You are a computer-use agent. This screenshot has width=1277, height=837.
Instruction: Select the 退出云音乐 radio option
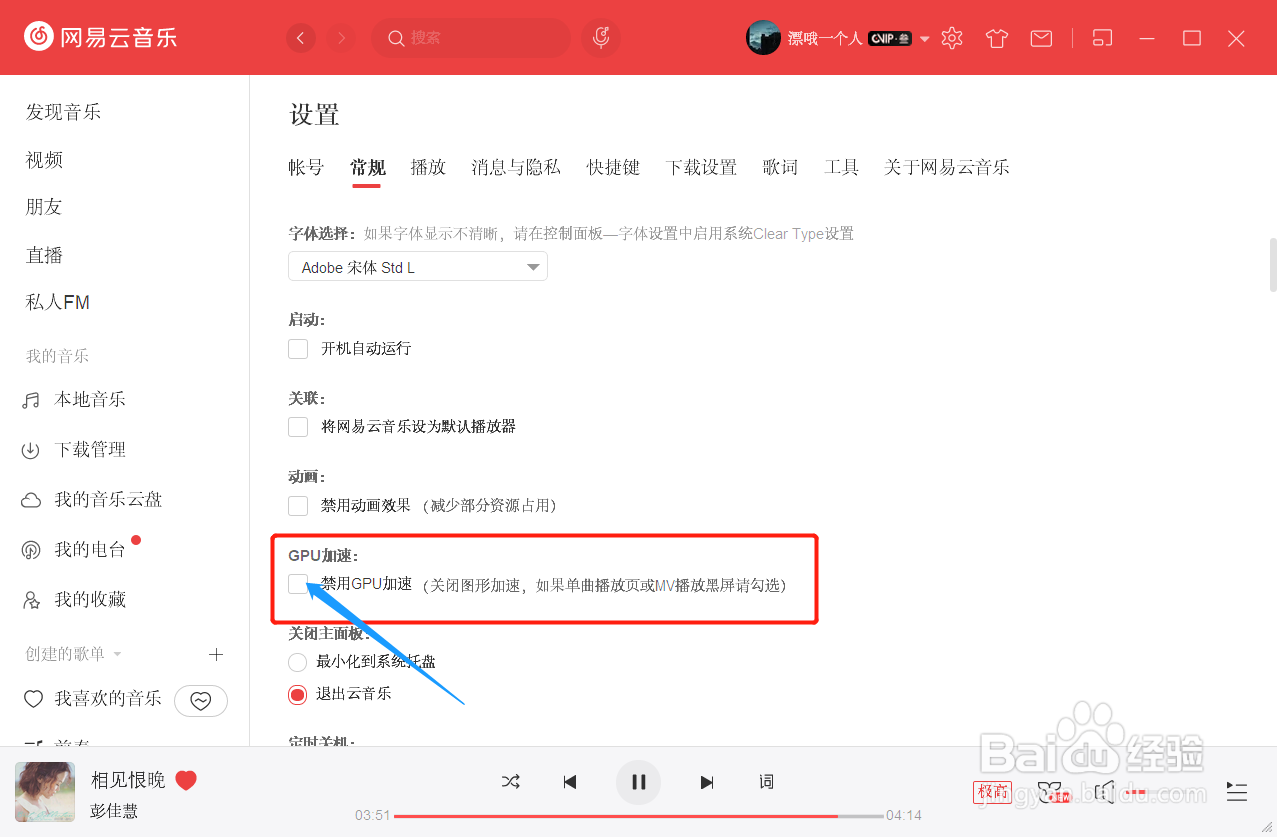297,694
